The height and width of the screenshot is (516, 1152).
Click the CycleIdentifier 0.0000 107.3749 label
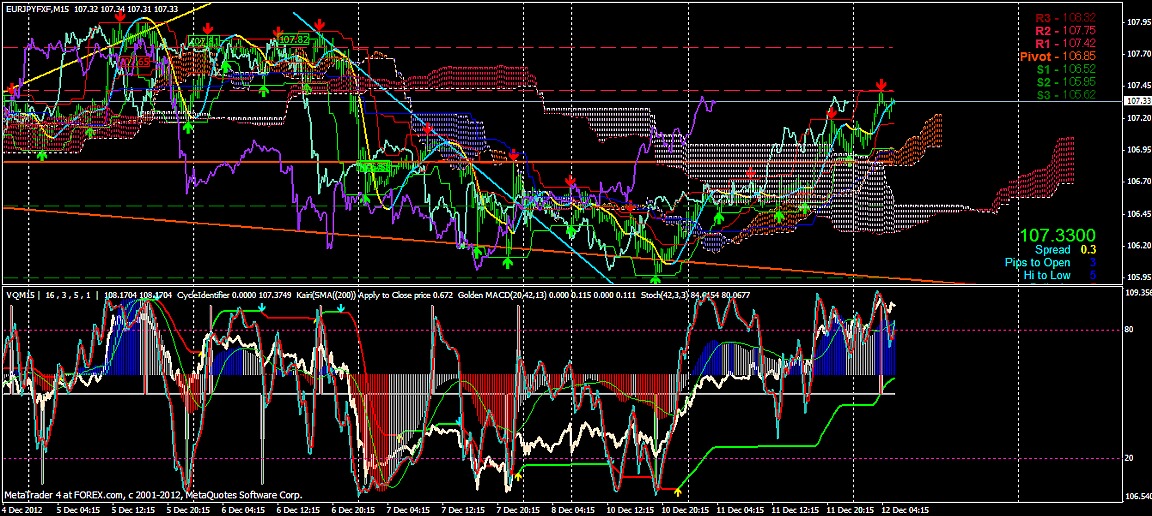[234, 295]
